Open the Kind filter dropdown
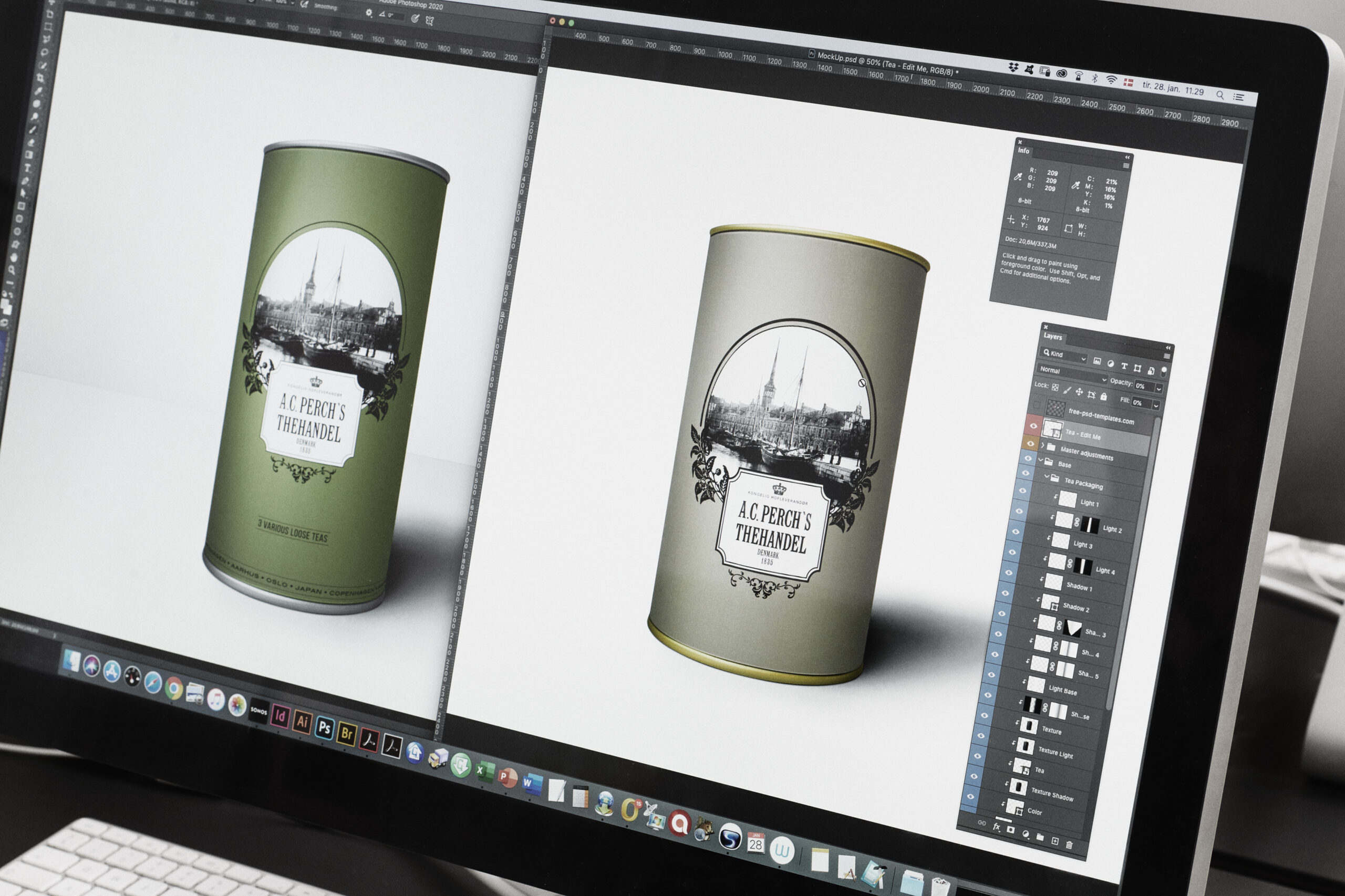Screen dimensions: 1345x896 1064,355
